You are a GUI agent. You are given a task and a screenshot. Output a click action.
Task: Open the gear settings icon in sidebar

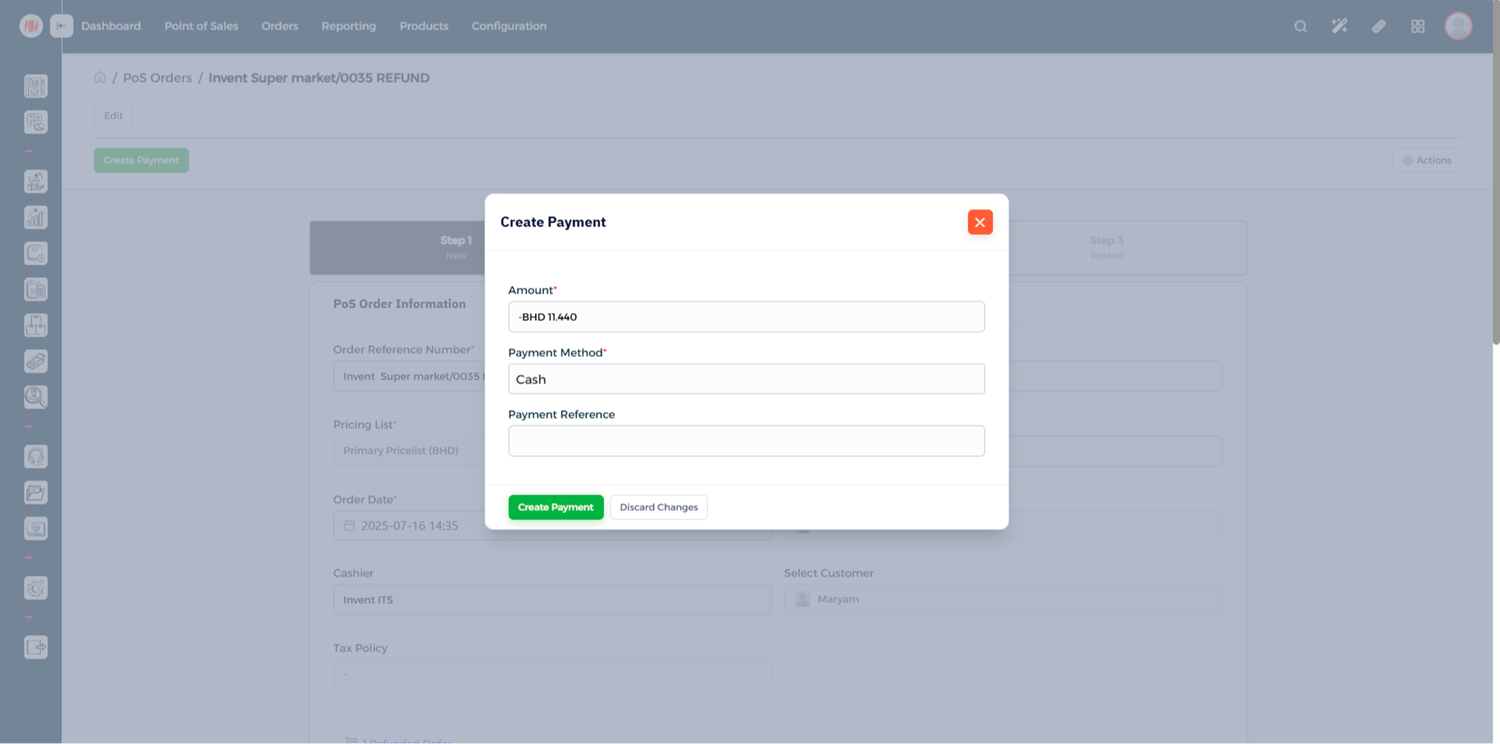click(36, 588)
